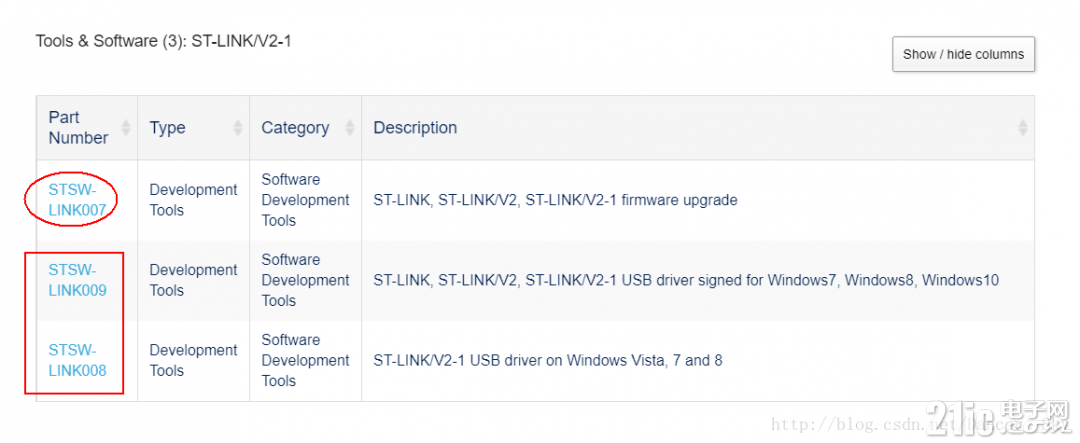Image resolution: width=1080 pixels, height=443 pixels.
Task: Open the STSW-LINK007 part link
Action: click(77, 200)
